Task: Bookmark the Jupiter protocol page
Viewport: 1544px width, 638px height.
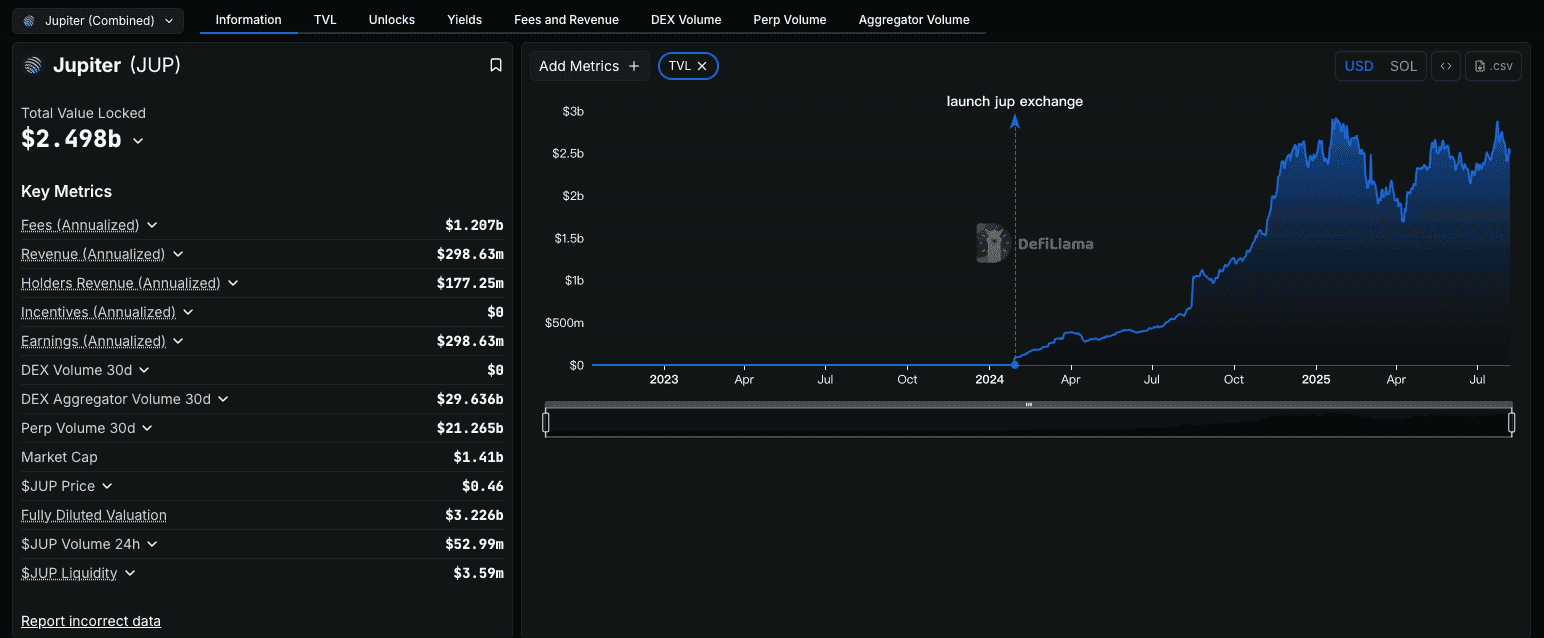Action: tap(495, 65)
